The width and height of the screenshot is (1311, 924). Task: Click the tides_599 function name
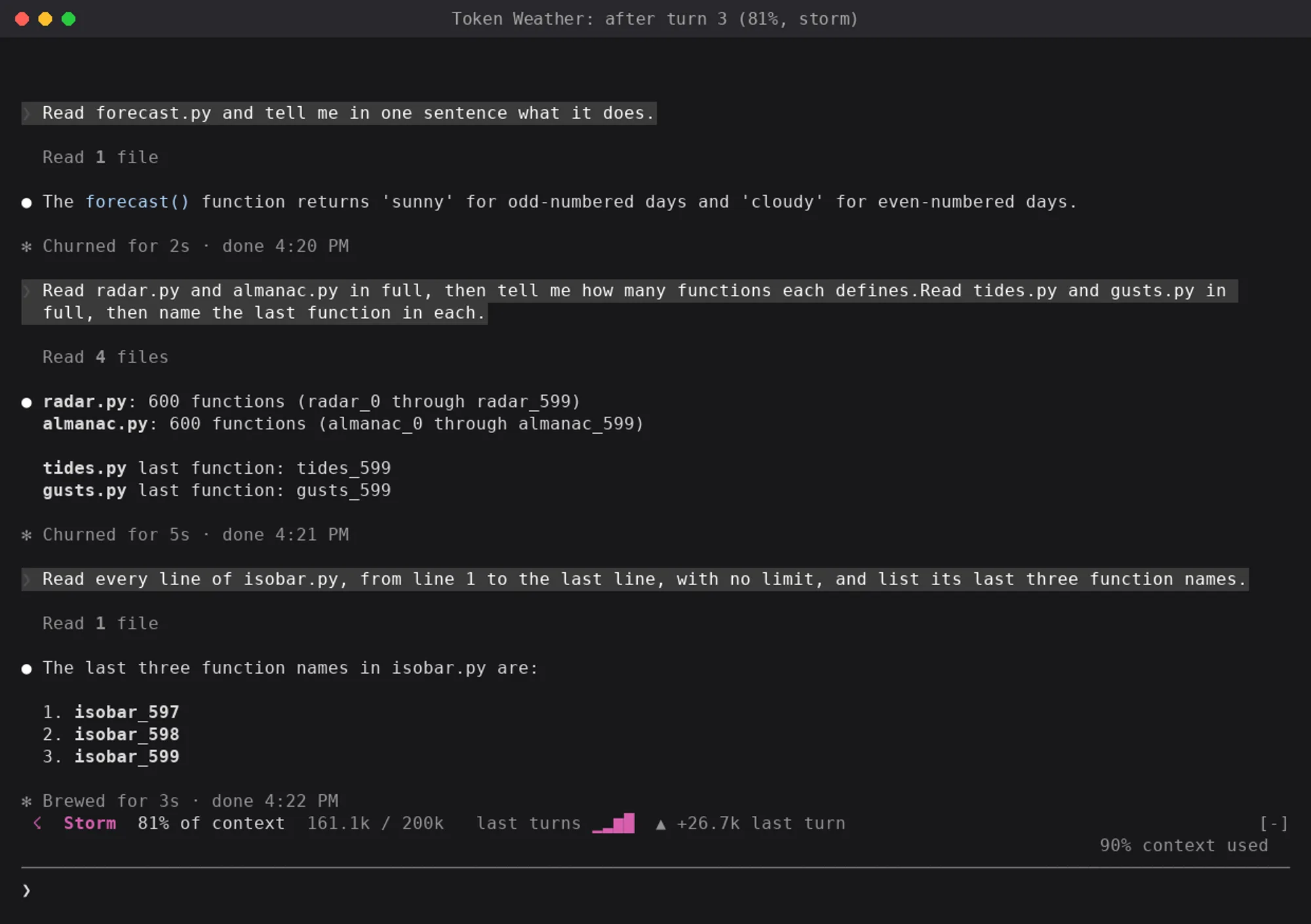pos(343,468)
